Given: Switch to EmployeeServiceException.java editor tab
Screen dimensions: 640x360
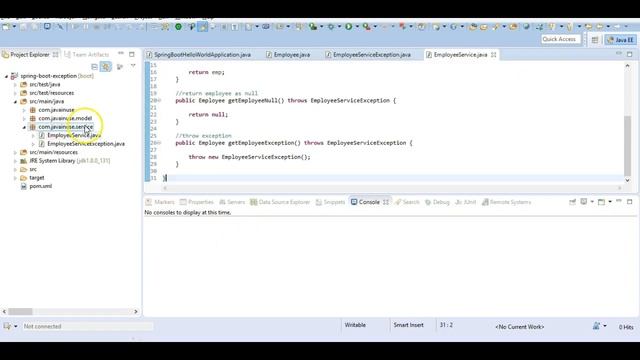Looking at the screenshot, I should click(368, 54).
